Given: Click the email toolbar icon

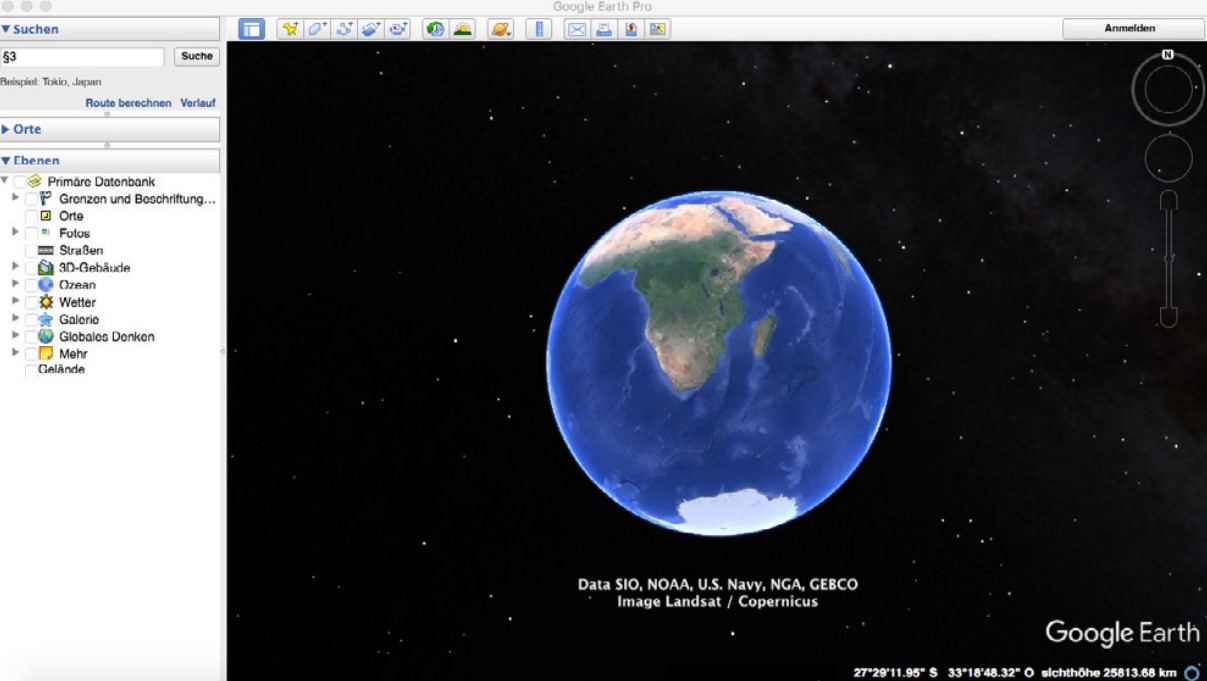Looking at the screenshot, I should coord(577,29).
